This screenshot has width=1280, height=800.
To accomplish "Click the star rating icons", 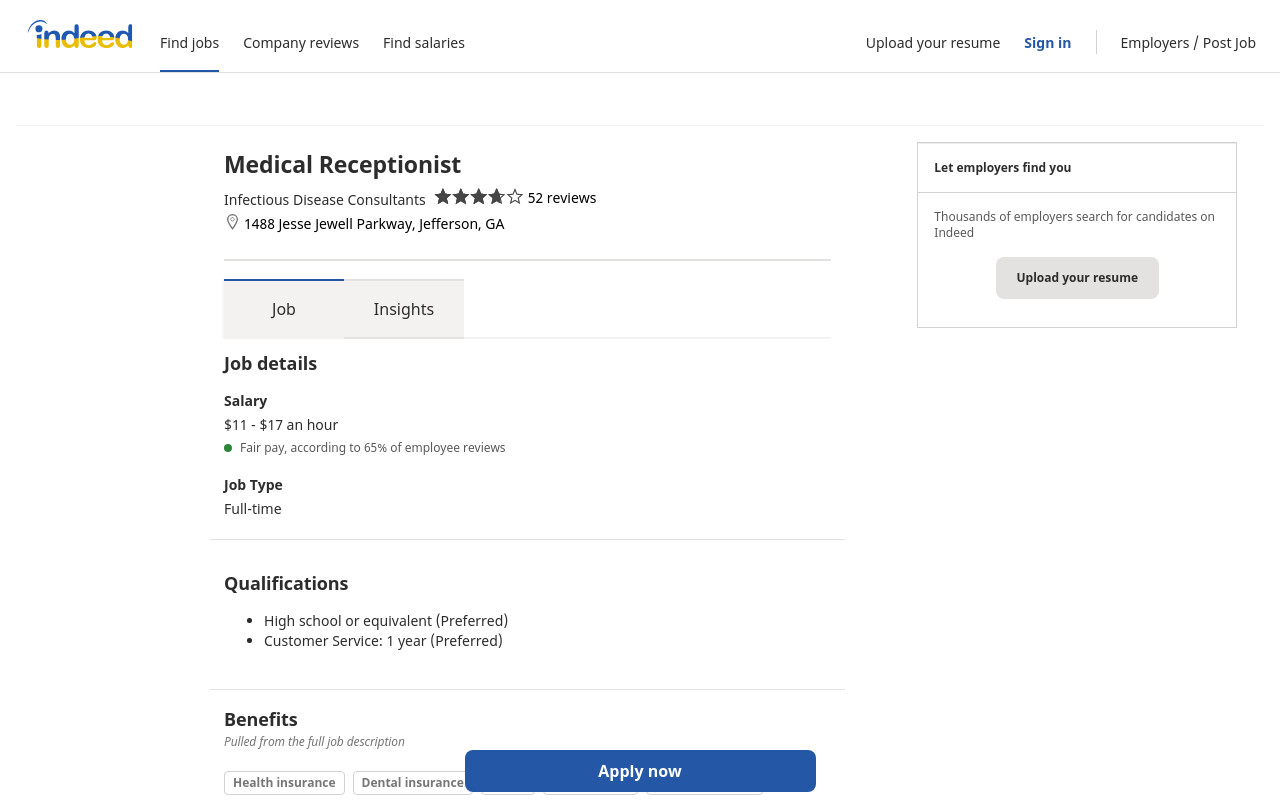I will [x=478, y=197].
